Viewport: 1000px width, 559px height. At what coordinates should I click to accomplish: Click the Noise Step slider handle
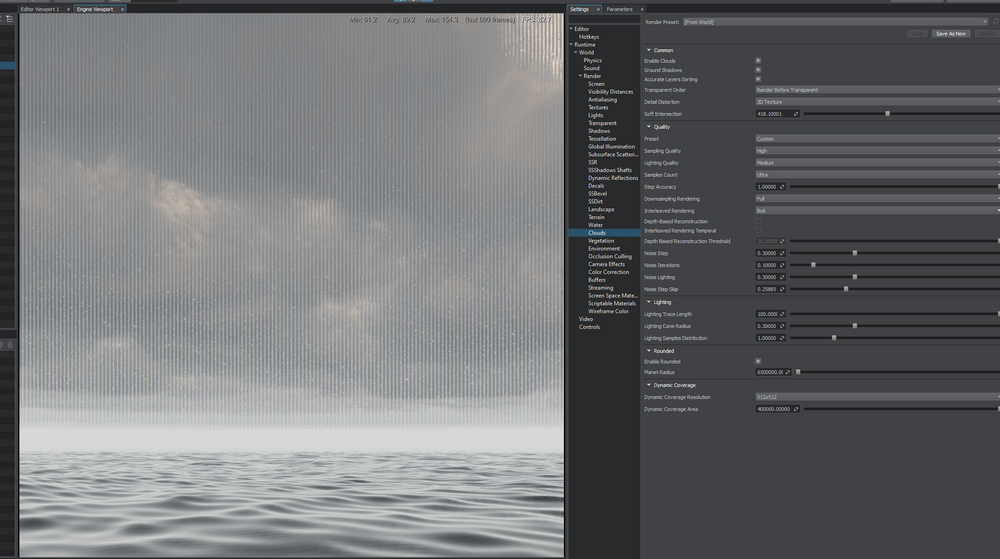click(x=855, y=253)
